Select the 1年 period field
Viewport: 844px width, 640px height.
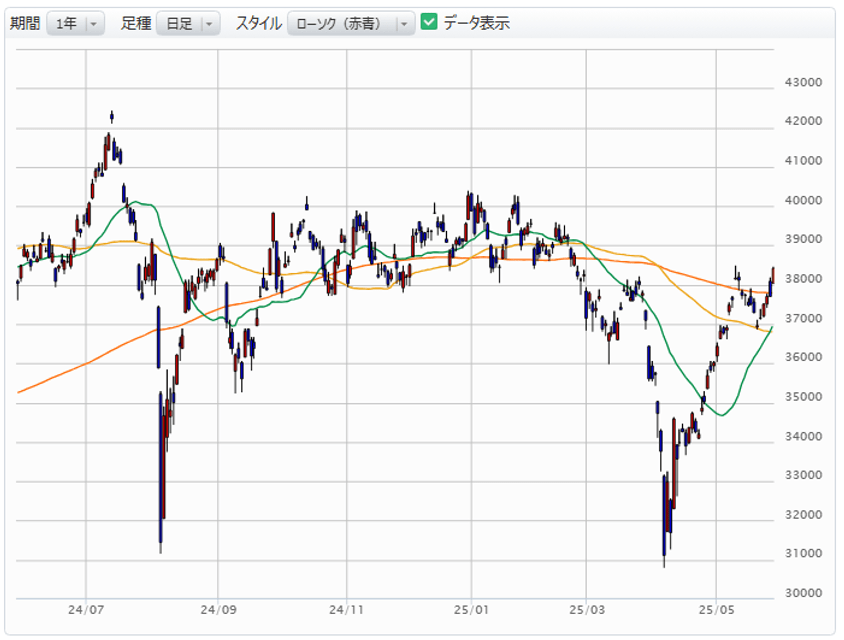pos(65,23)
